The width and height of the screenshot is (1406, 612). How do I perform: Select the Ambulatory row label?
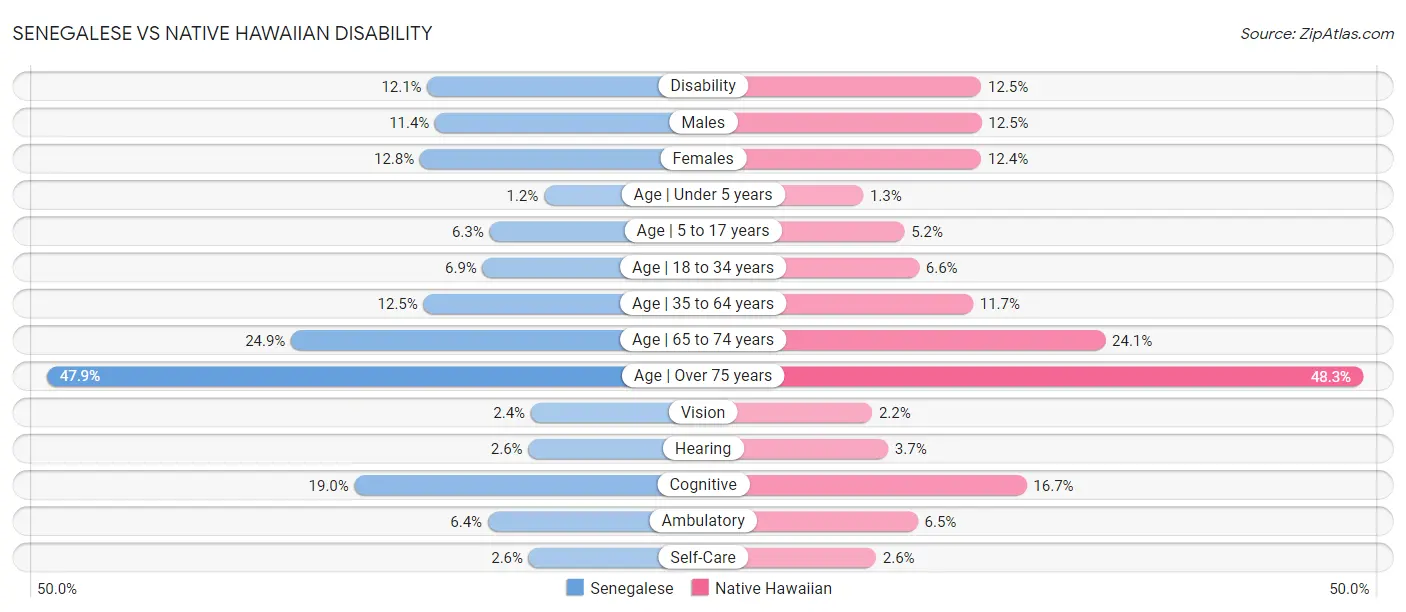(x=703, y=521)
